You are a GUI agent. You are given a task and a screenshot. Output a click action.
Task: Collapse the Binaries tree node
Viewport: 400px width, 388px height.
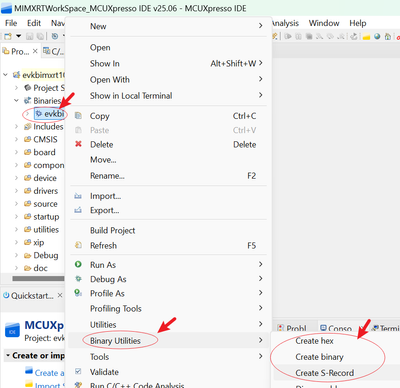[16, 100]
